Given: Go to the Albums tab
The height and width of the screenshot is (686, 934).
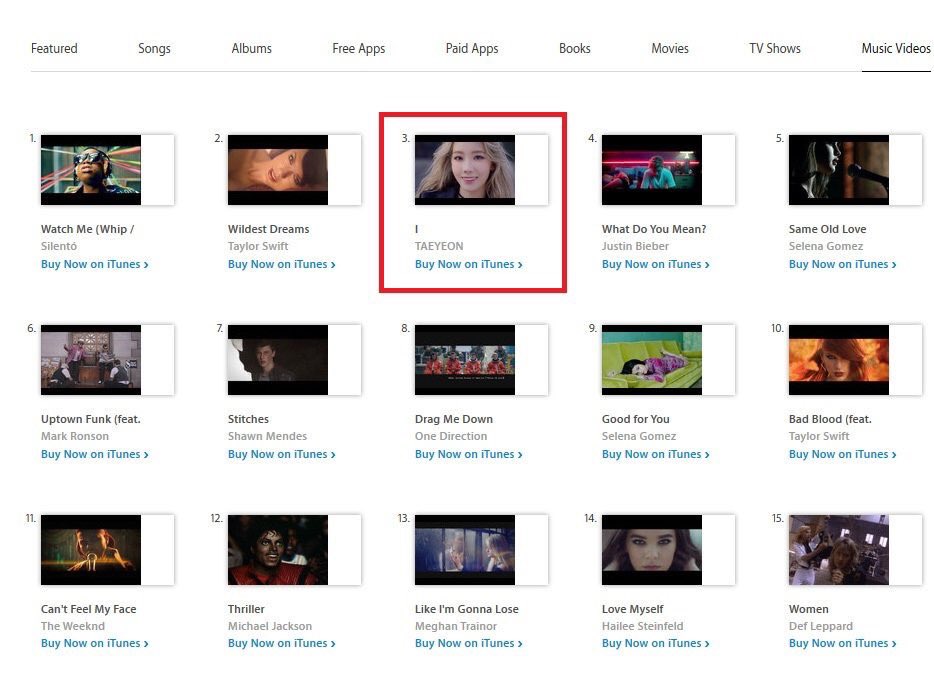Looking at the screenshot, I should point(251,48).
